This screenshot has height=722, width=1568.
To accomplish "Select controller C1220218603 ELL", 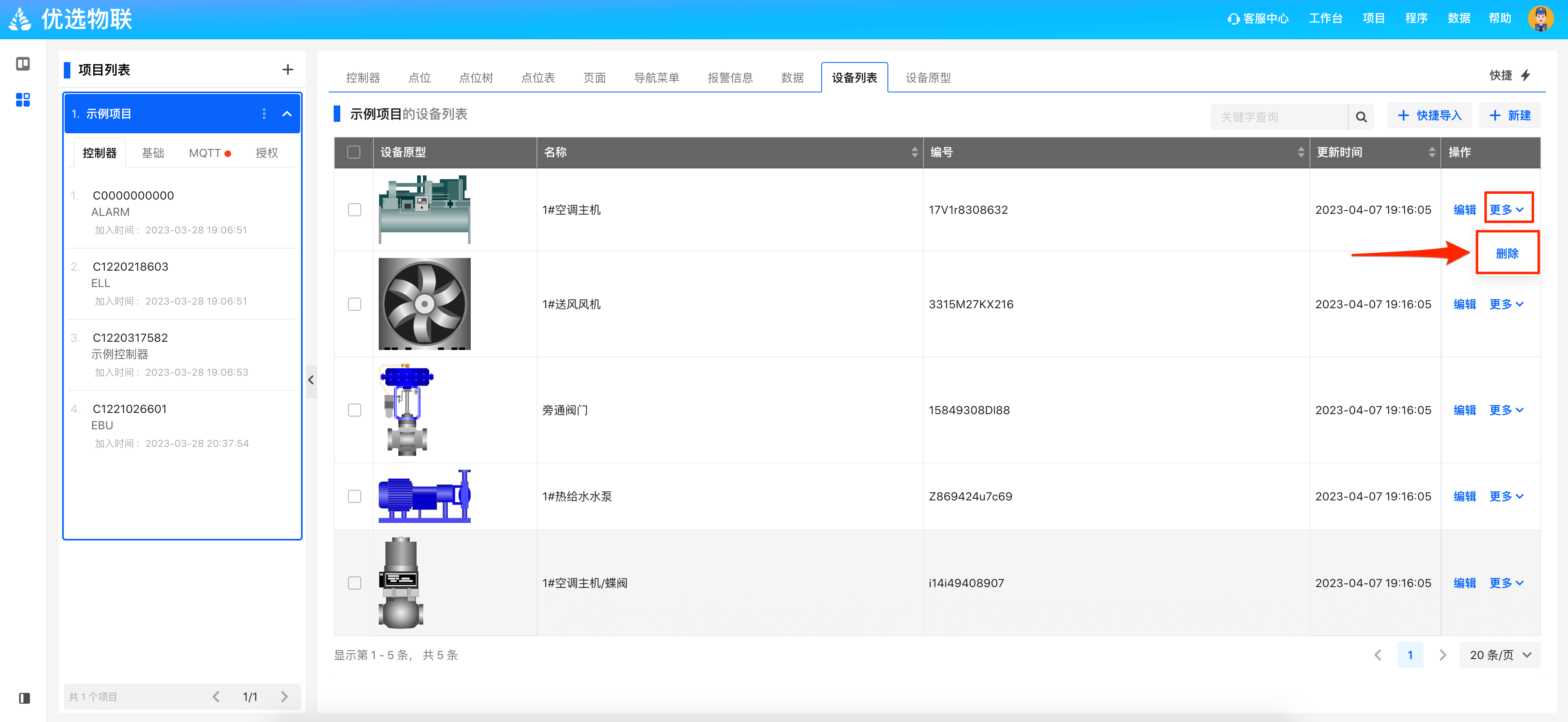I will click(182, 283).
